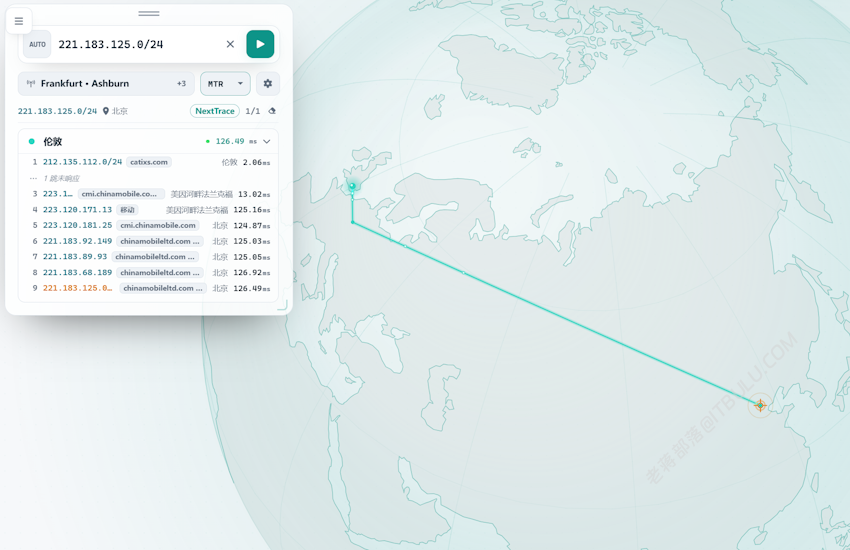Click the antenna icon in probe selector
Screen dimensions: 850x550
point(31,83)
